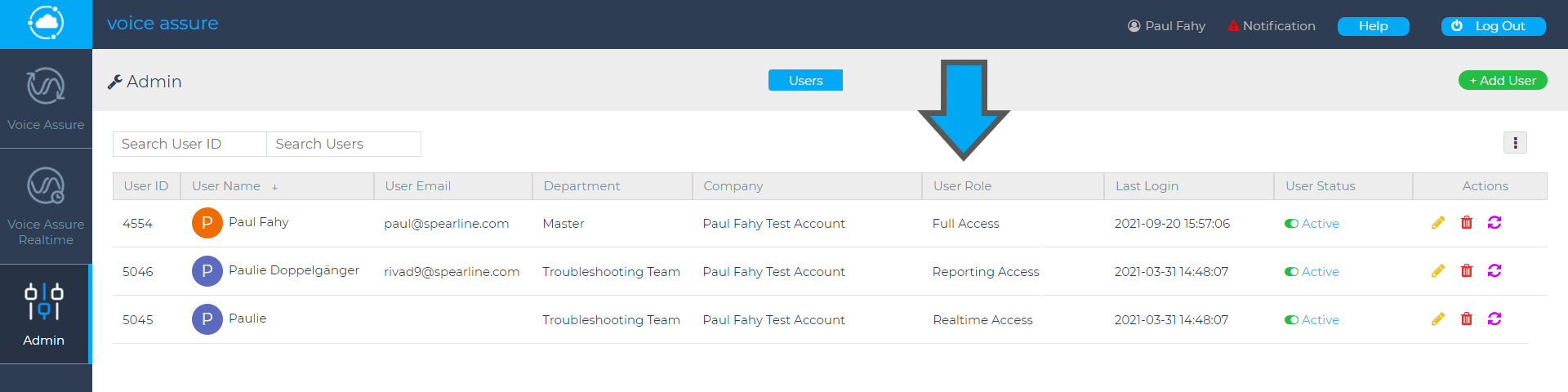Click the Master department cell
Viewport: 1568px width, 392px height.
(563, 224)
